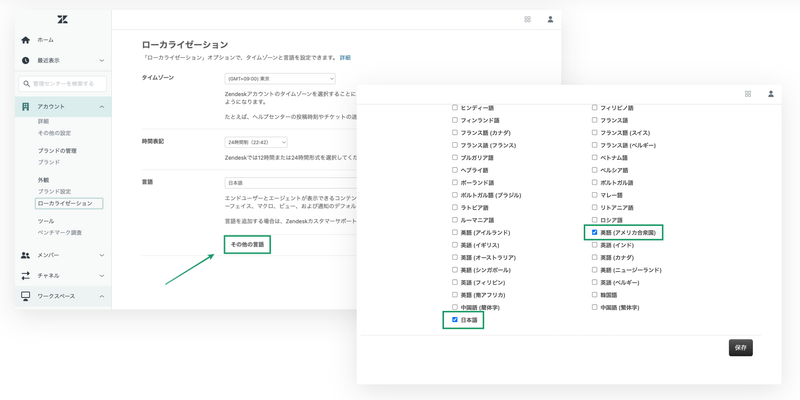The width and height of the screenshot is (800, 400).
Task: Check the ルーマニア語 checkbox
Action: click(x=455, y=220)
